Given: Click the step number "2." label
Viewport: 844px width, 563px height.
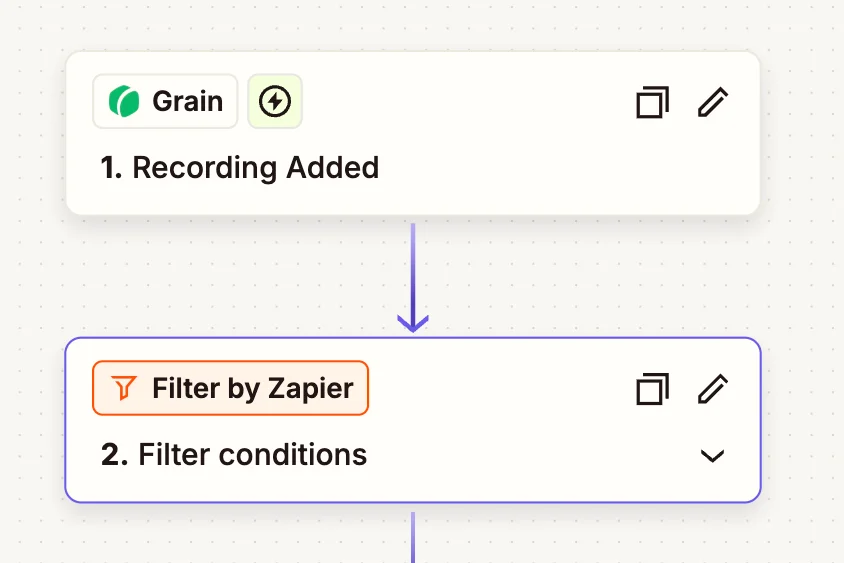Looking at the screenshot, I should [x=114, y=455].
